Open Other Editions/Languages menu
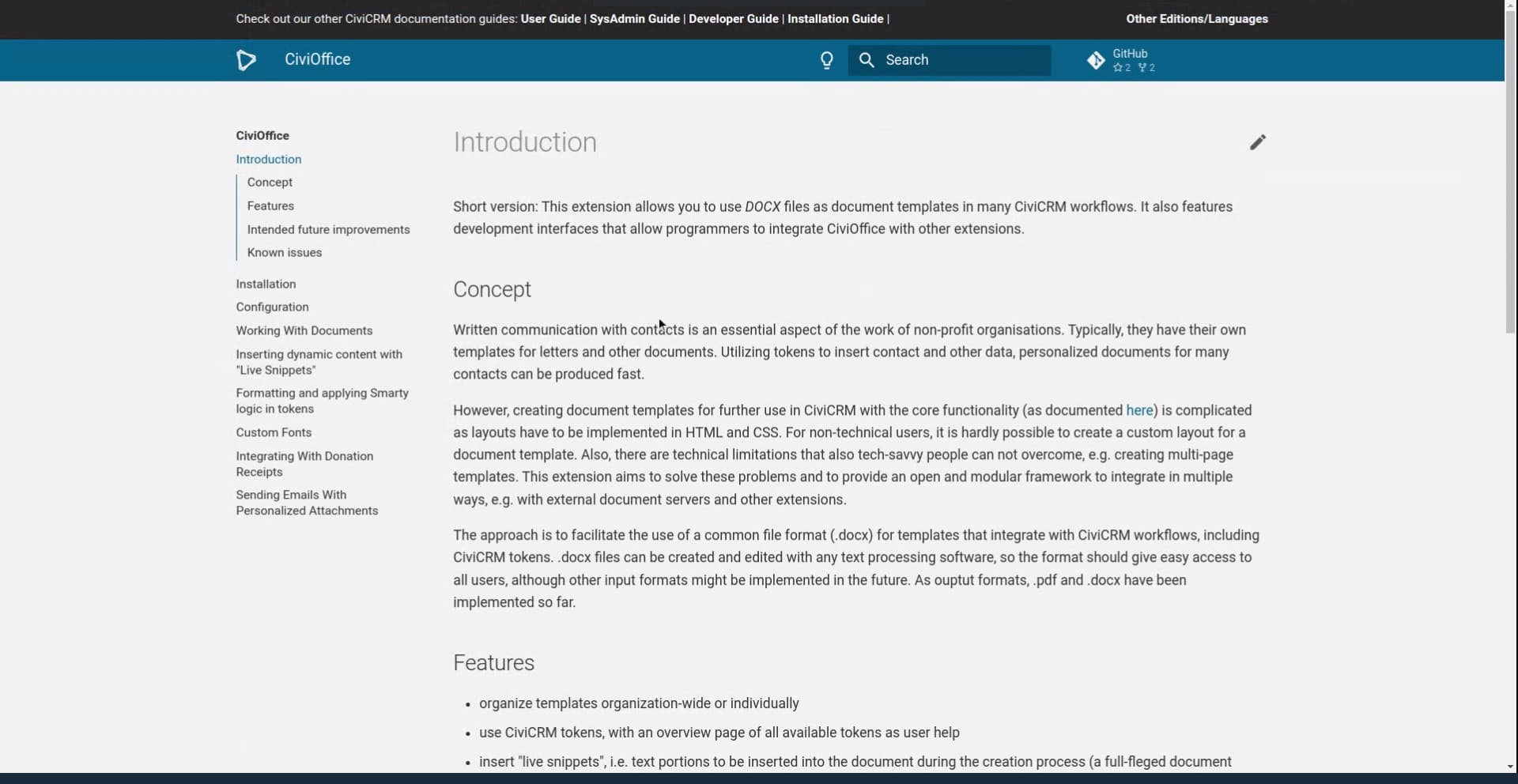The image size is (1518, 784). 1197,19
